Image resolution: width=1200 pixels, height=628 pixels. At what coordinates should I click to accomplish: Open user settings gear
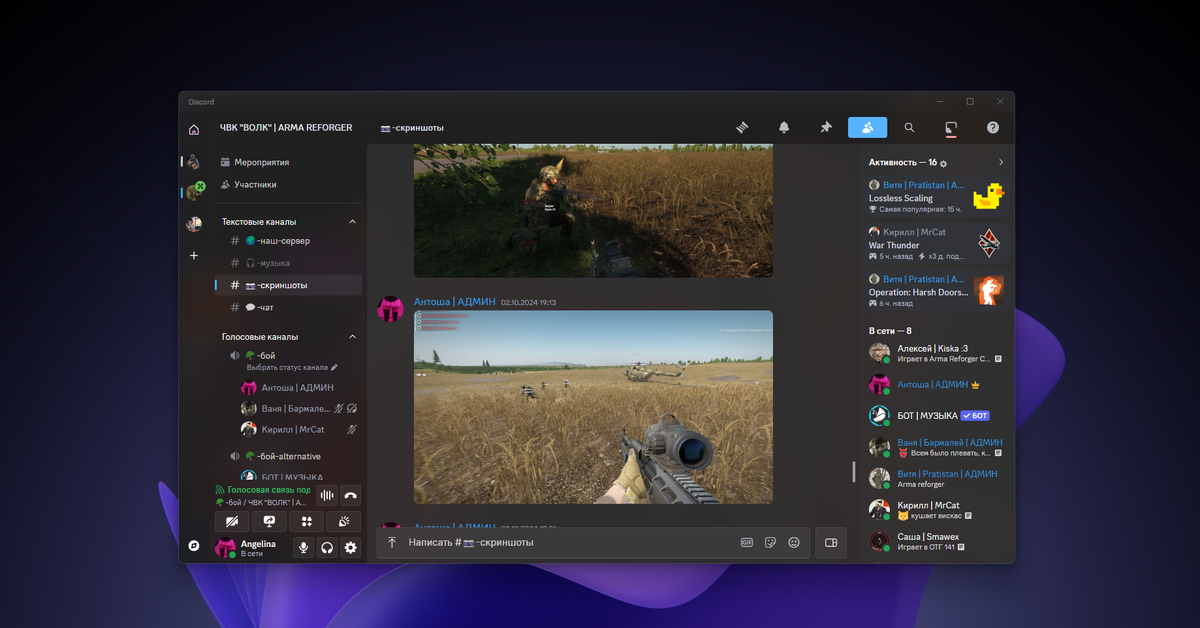point(350,548)
